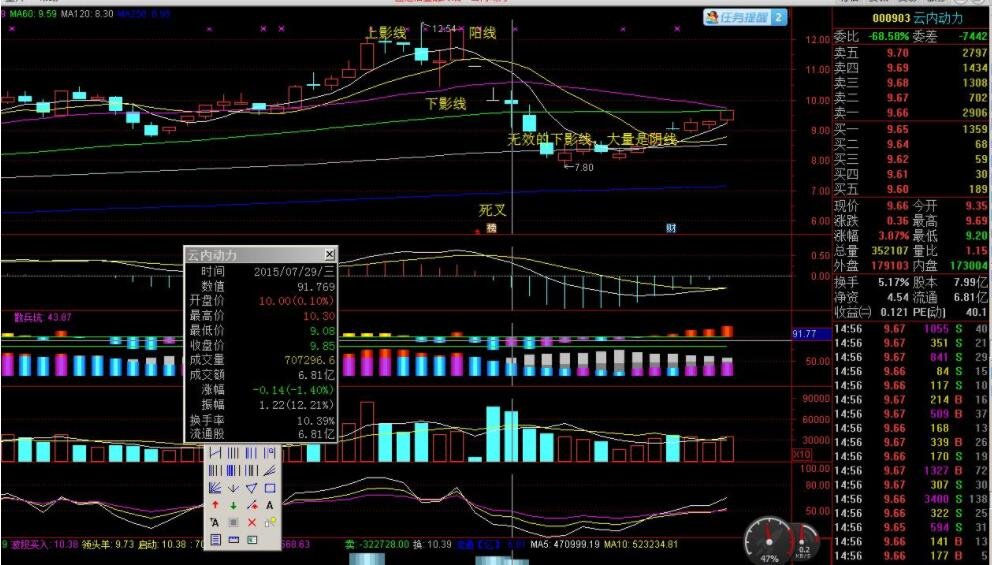Click the 卖一 9.66 order row
This screenshot has width=992, height=565.
coord(911,113)
